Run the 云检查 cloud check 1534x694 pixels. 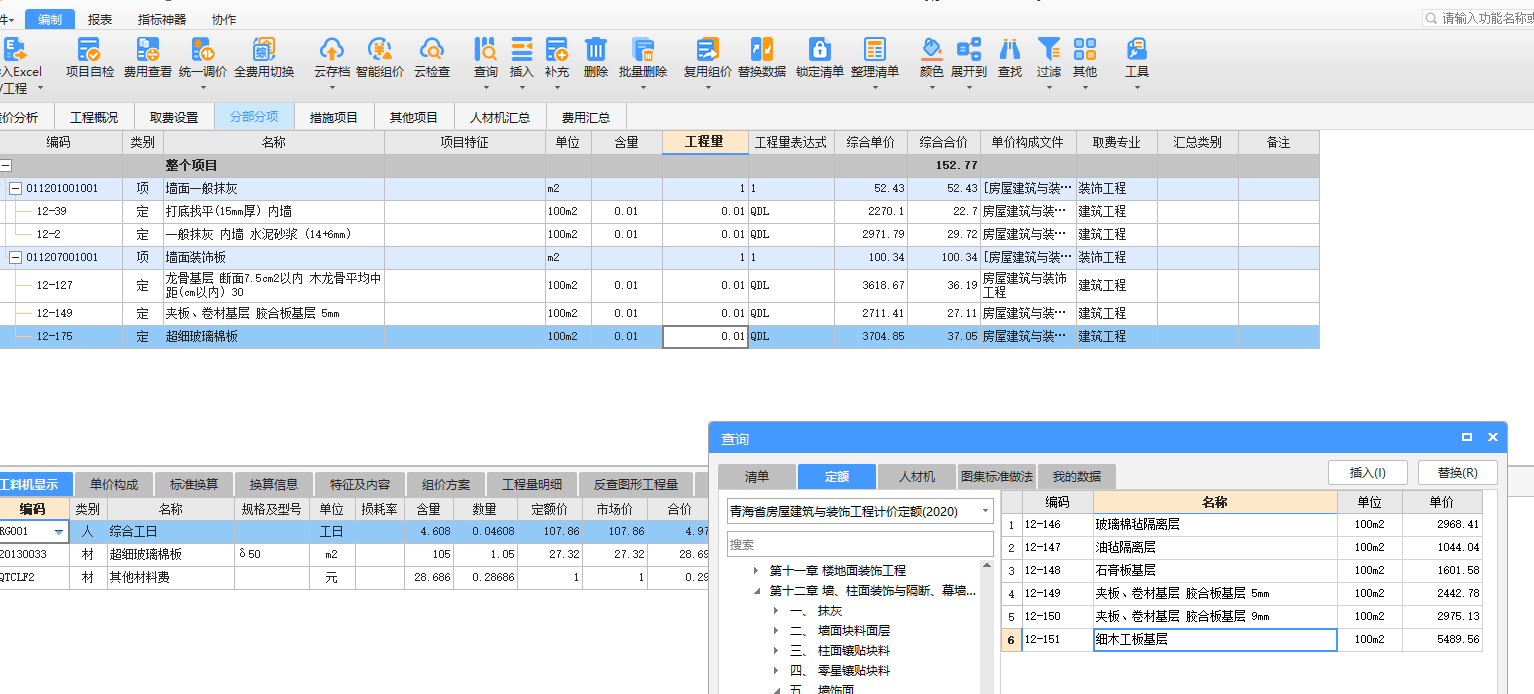(432, 58)
